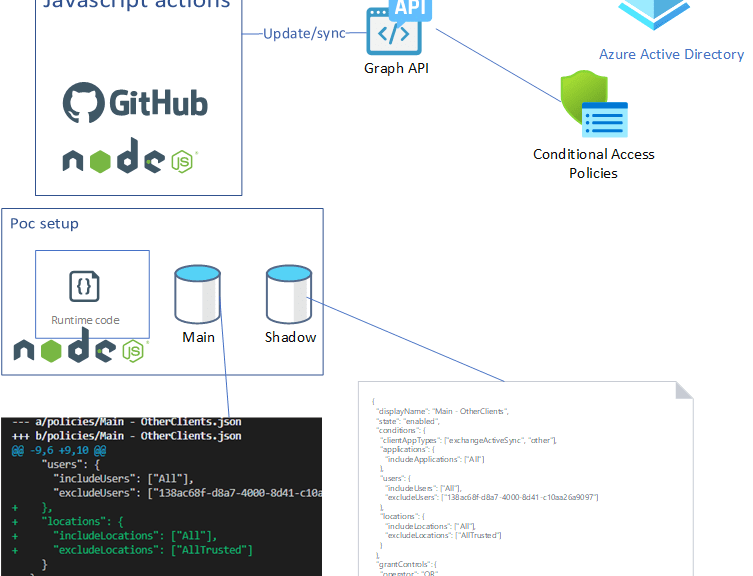Viewport: 753px width, 576px height.
Task: Click the Update/sync connector label
Action: [x=304, y=33]
